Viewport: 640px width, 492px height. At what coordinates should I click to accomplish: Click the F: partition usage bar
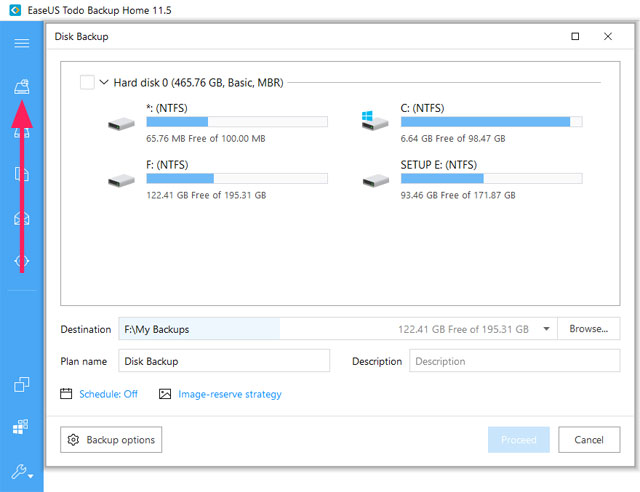pos(237,178)
